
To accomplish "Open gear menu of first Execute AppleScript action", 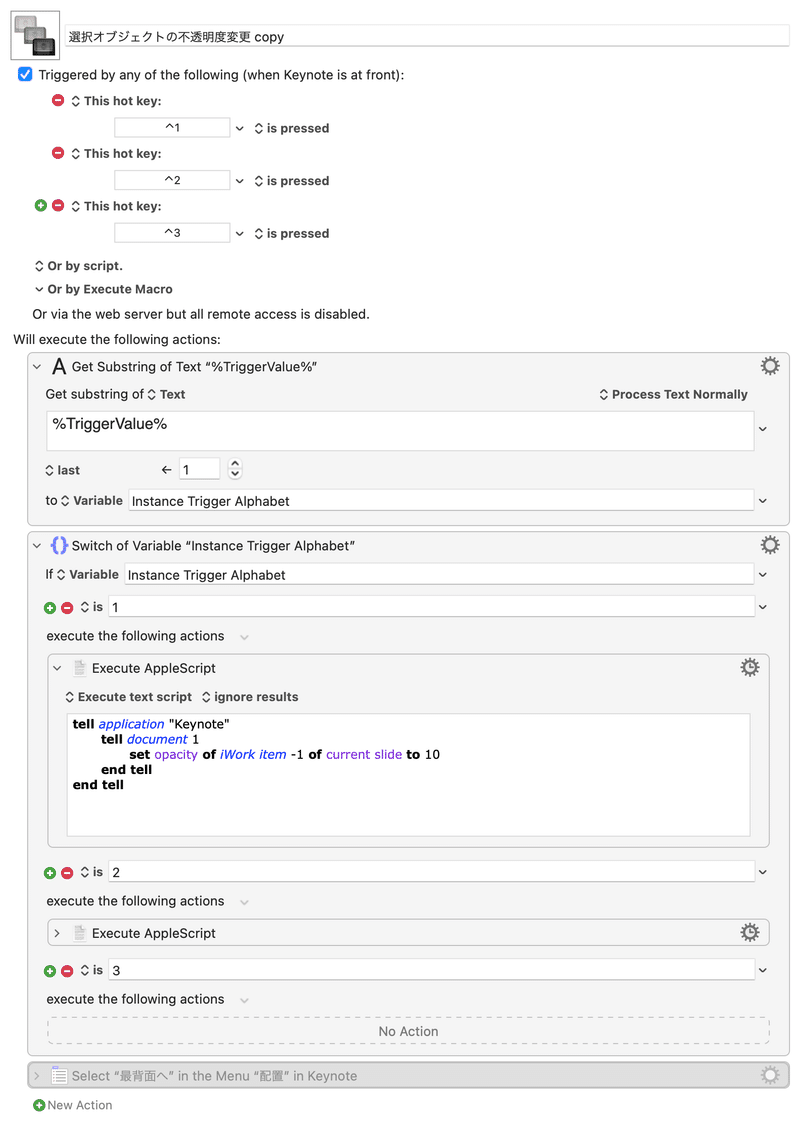I will (x=750, y=668).
